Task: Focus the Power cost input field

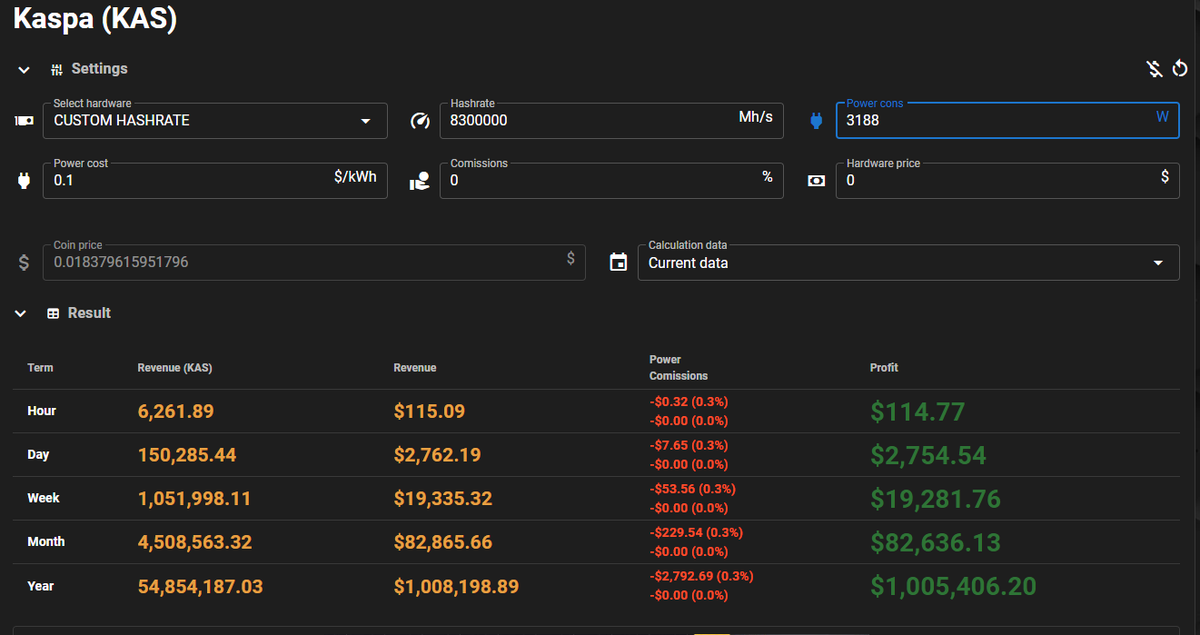Action: (x=215, y=181)
